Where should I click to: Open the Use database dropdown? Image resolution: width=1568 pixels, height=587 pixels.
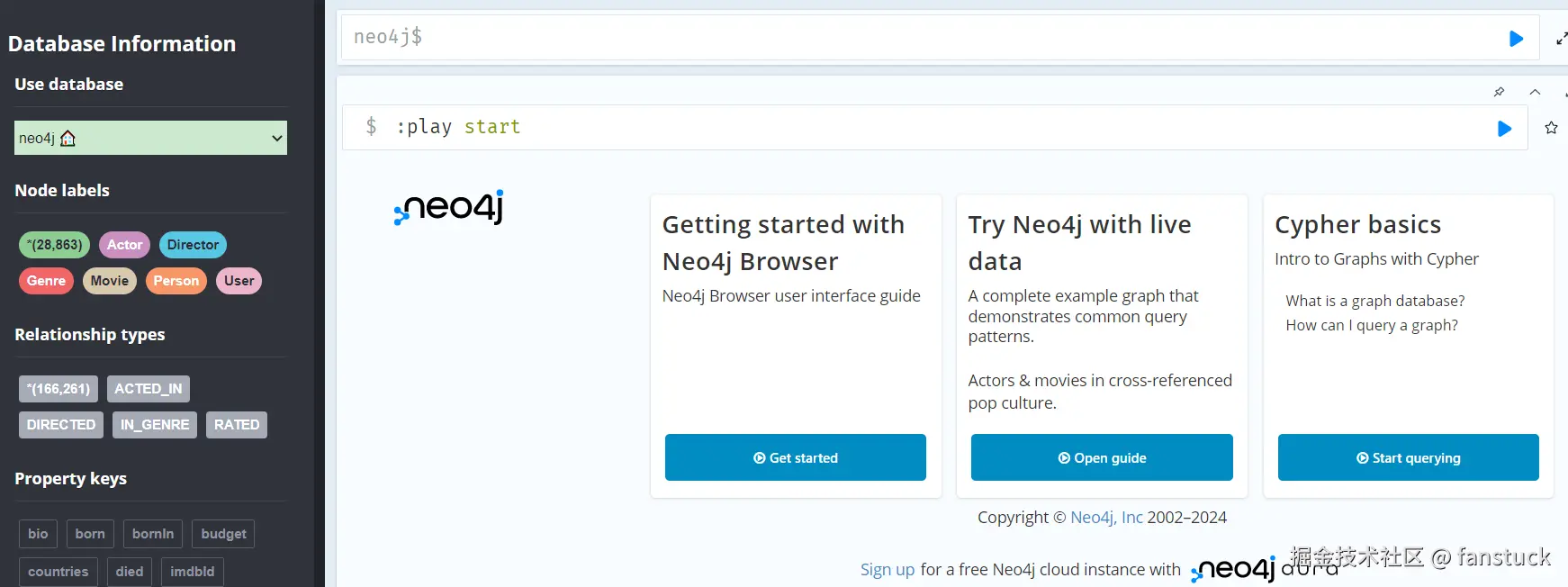click(x=150, y=138)
